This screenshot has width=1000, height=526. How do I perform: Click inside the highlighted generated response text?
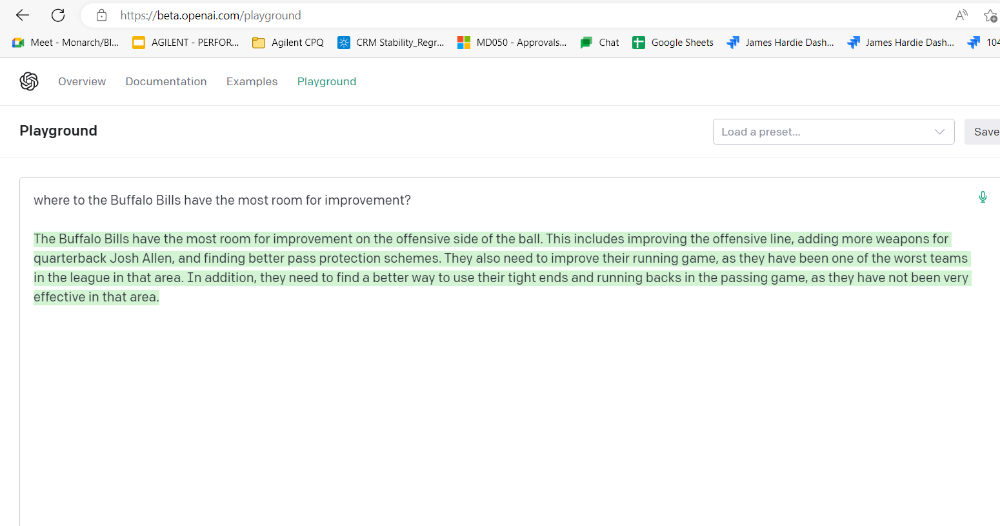[502, 268]
